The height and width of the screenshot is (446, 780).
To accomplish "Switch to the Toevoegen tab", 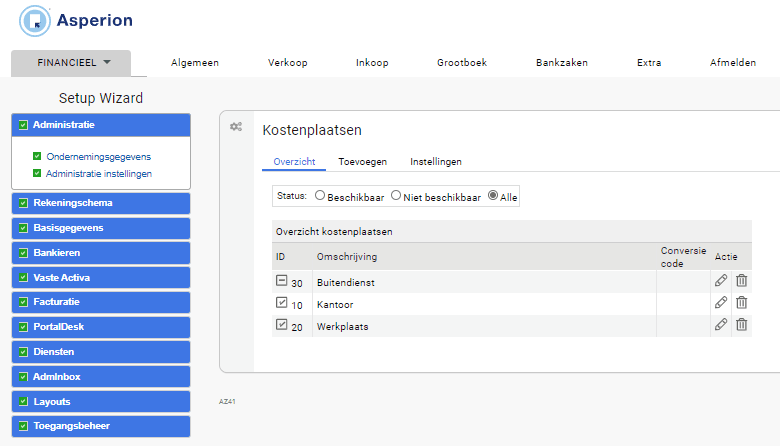I will click(x=363, y=162).
